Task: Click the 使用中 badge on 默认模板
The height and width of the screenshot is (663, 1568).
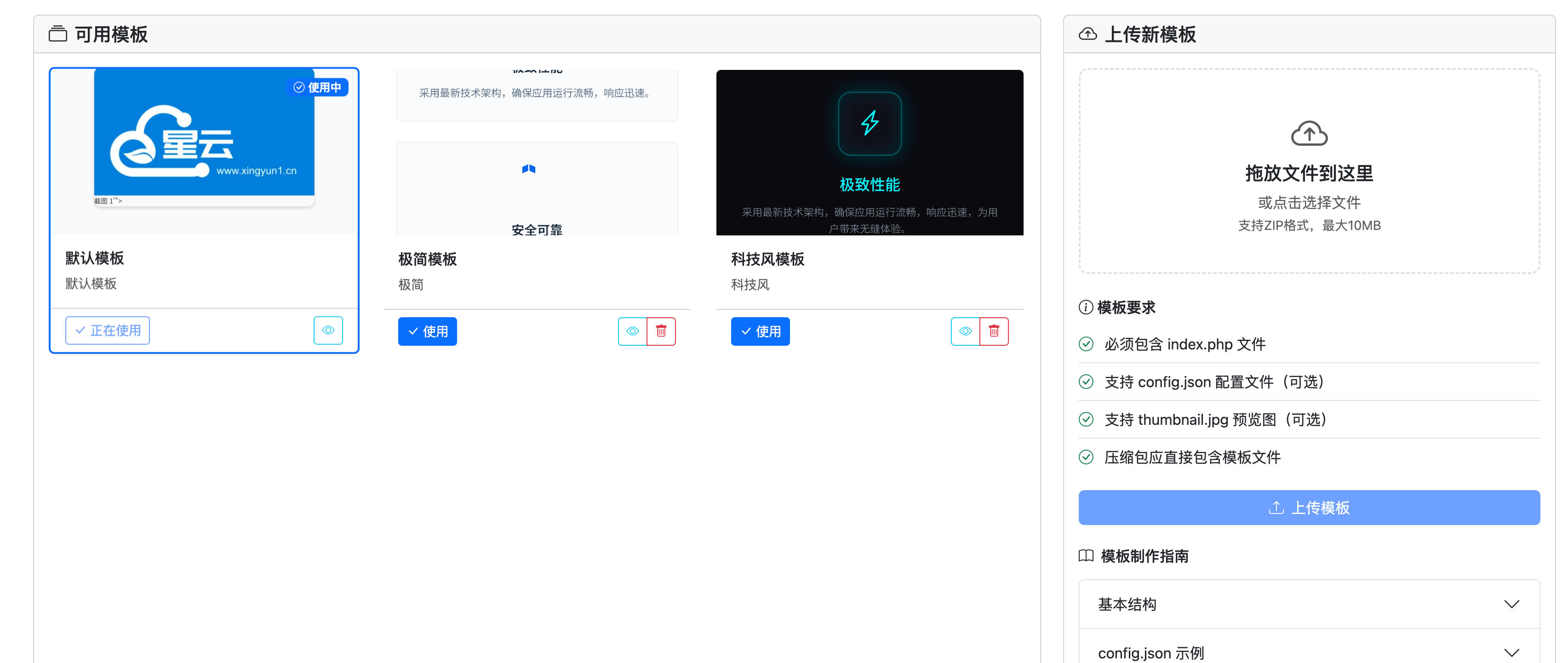Action: click(317, 87)
